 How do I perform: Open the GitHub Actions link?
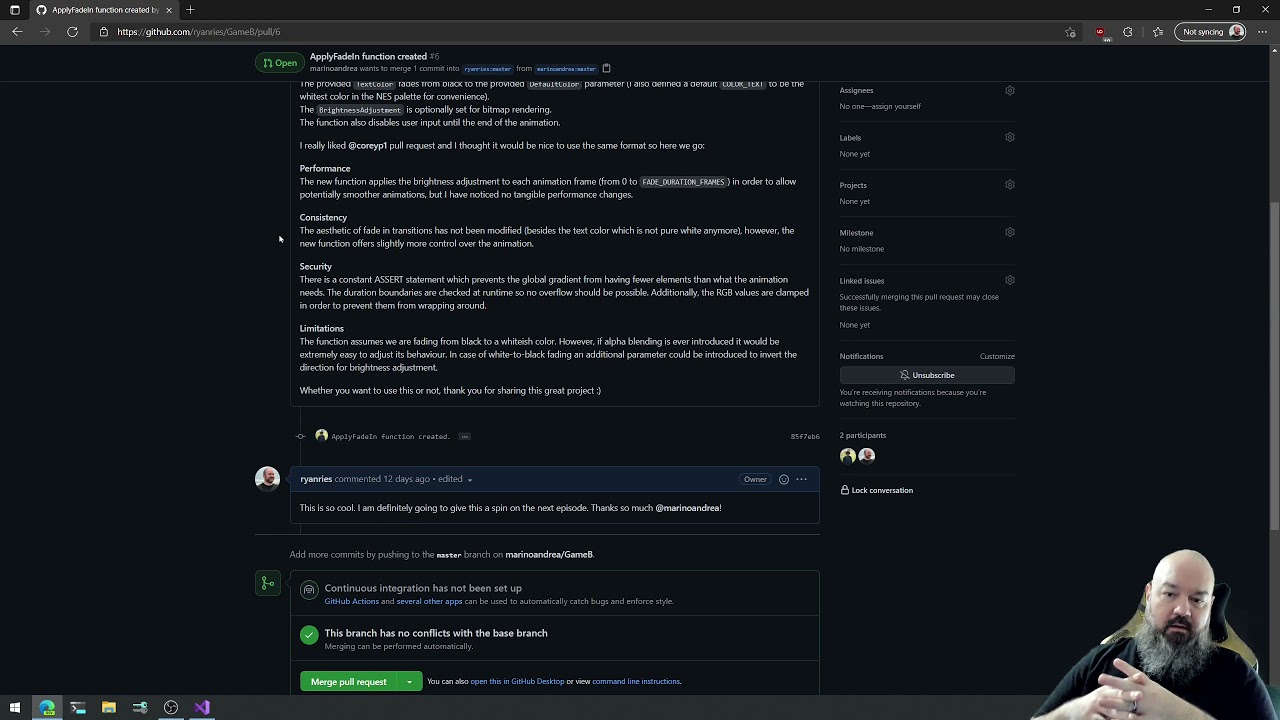click(351, 601)
